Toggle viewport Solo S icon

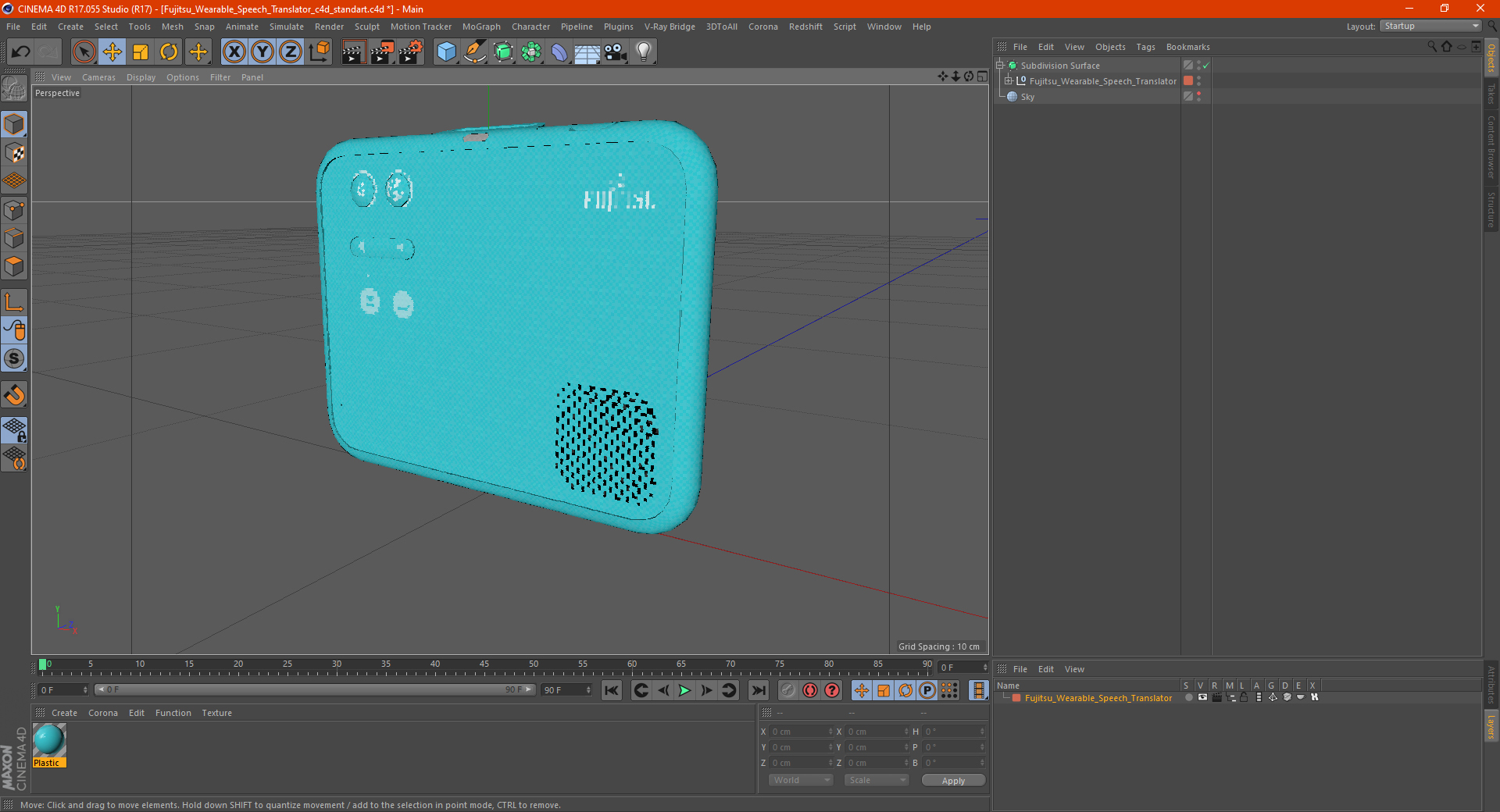click(14, 359)
